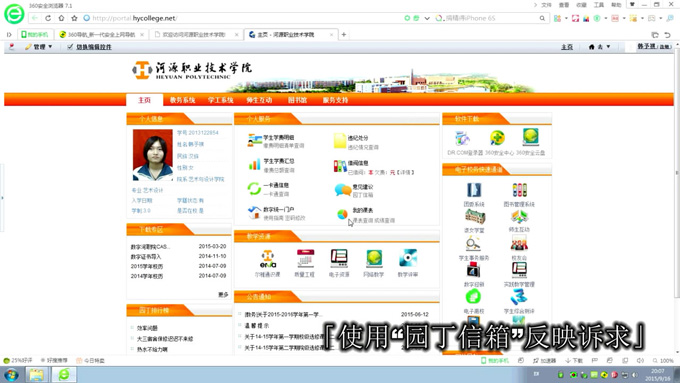Screen dimensions: 680x383
Task: Open the address bar history dropdown arrow
Action: pyautogui.click(x=427, y=18)
